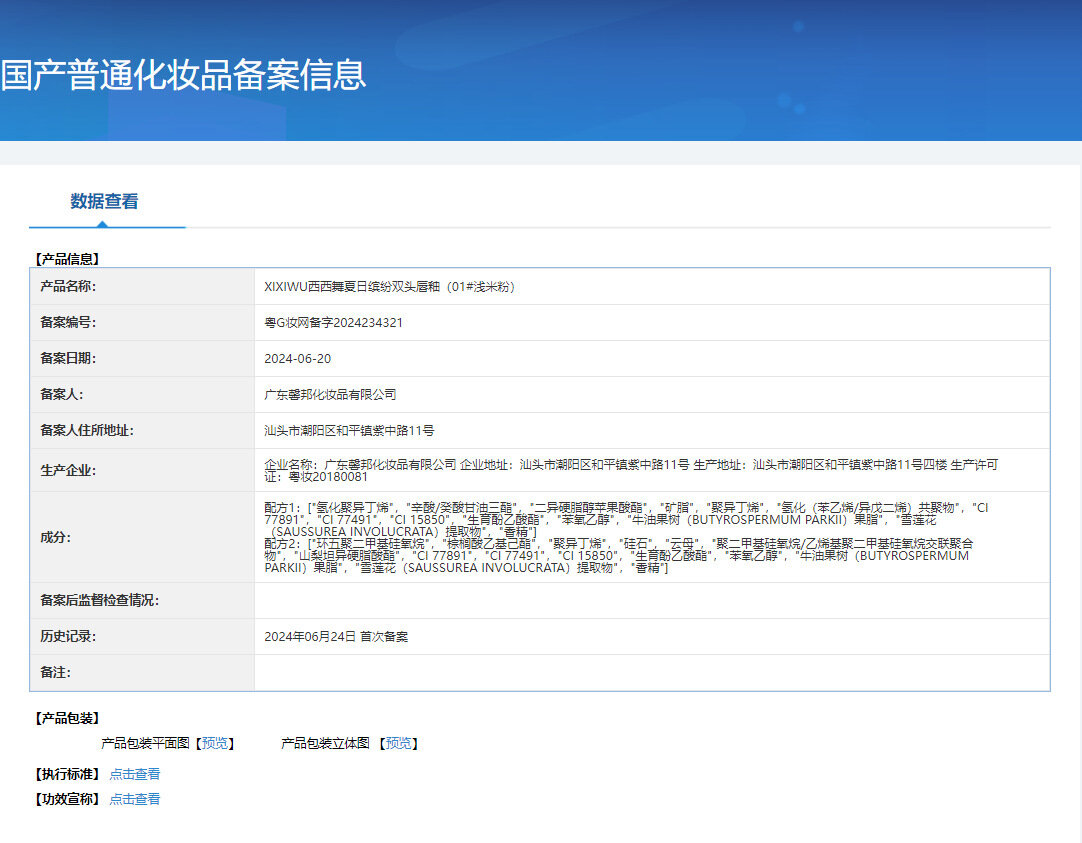Click the 【产品包装】 section heading
1082x843 pixels.
pyautogui.click(x=68, y=718)
